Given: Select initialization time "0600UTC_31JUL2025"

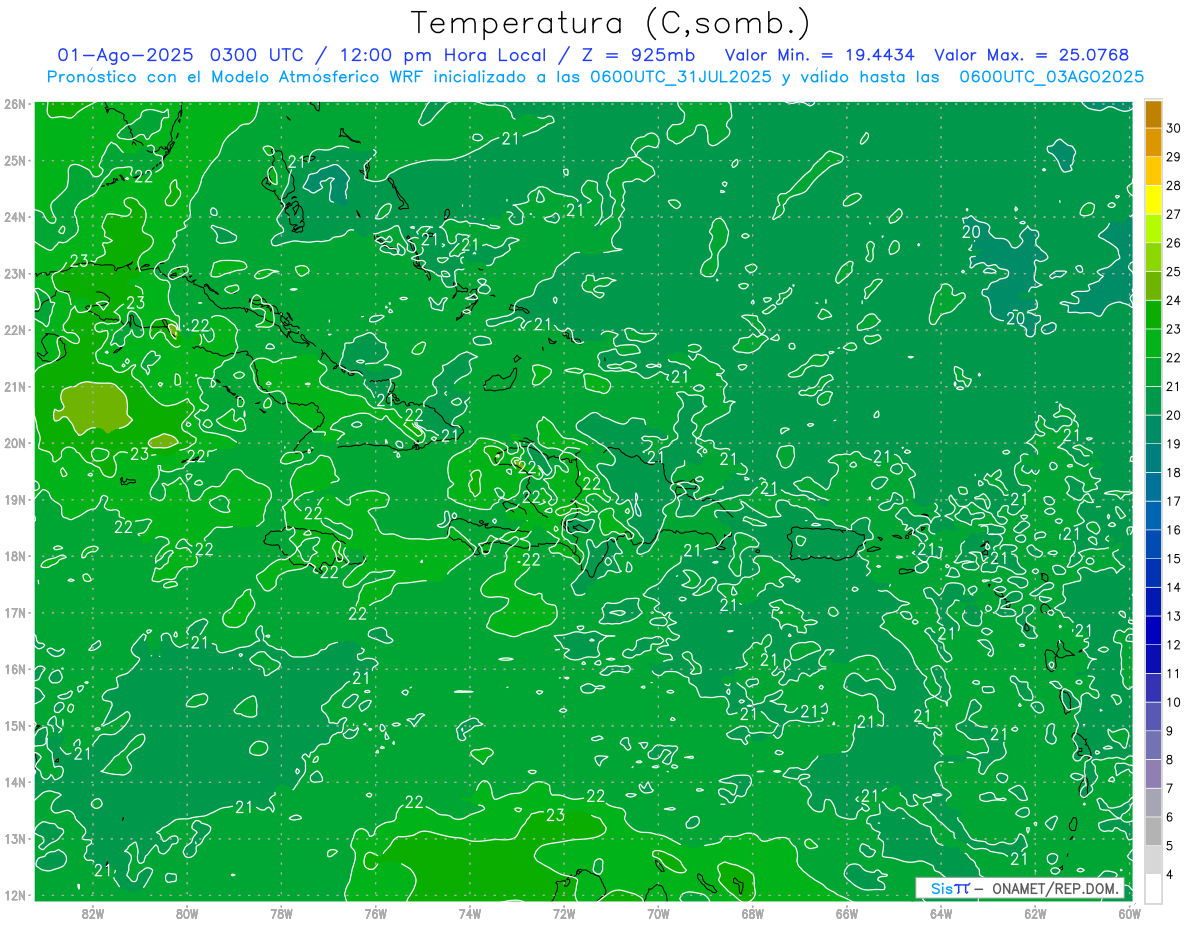Looking at the screenshot, I should click(x=680, y=77).
